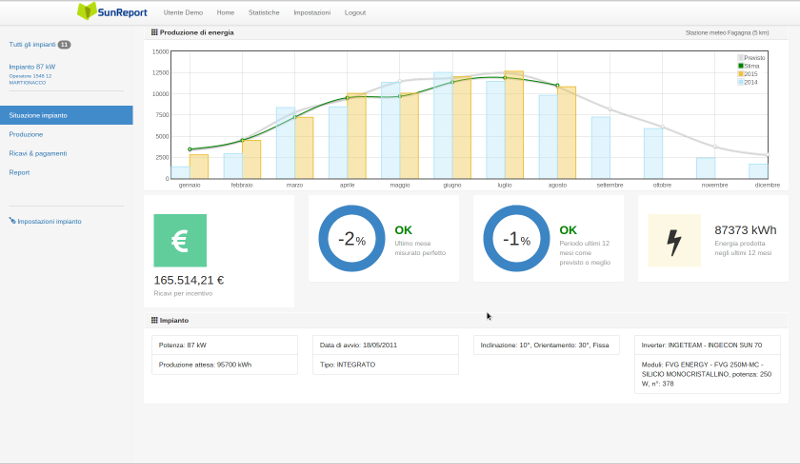Click the Moduli: FVG ENERGY cell
Image resolution: width=800 pixels, height=464 pixels.
(707, 374)
